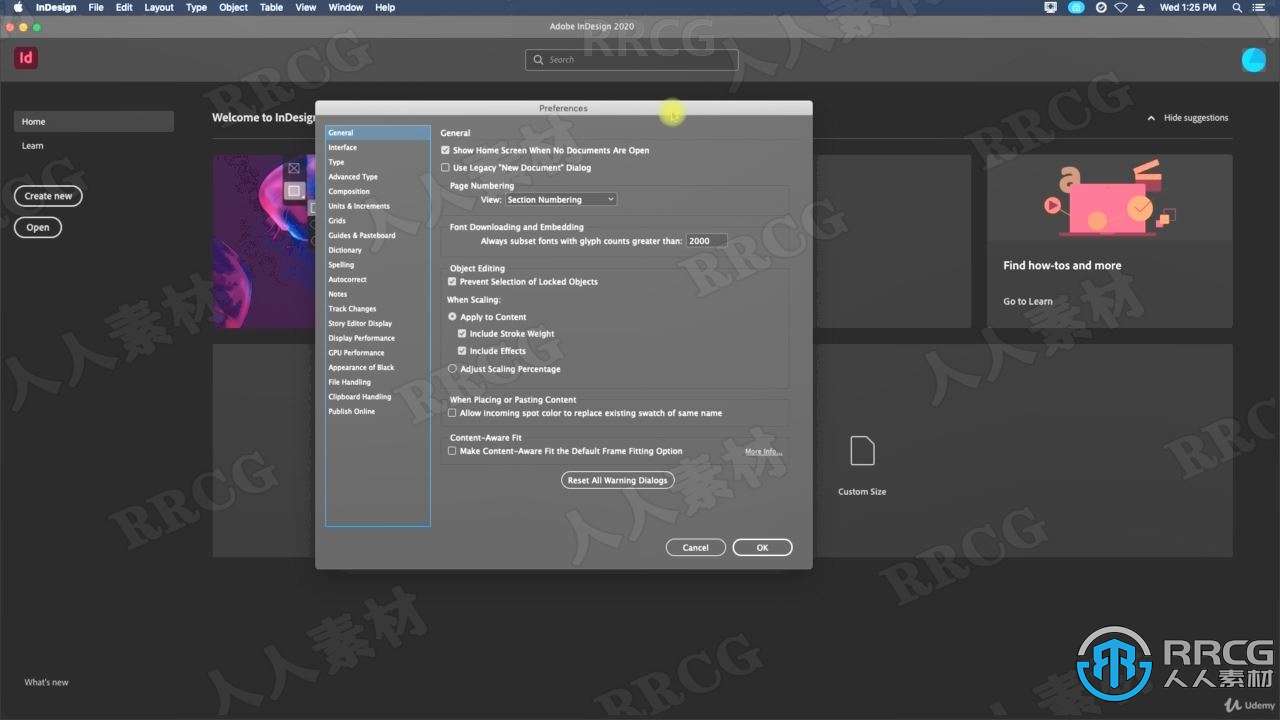Select Guides & Pasteboard preferences category

(378, 235)
